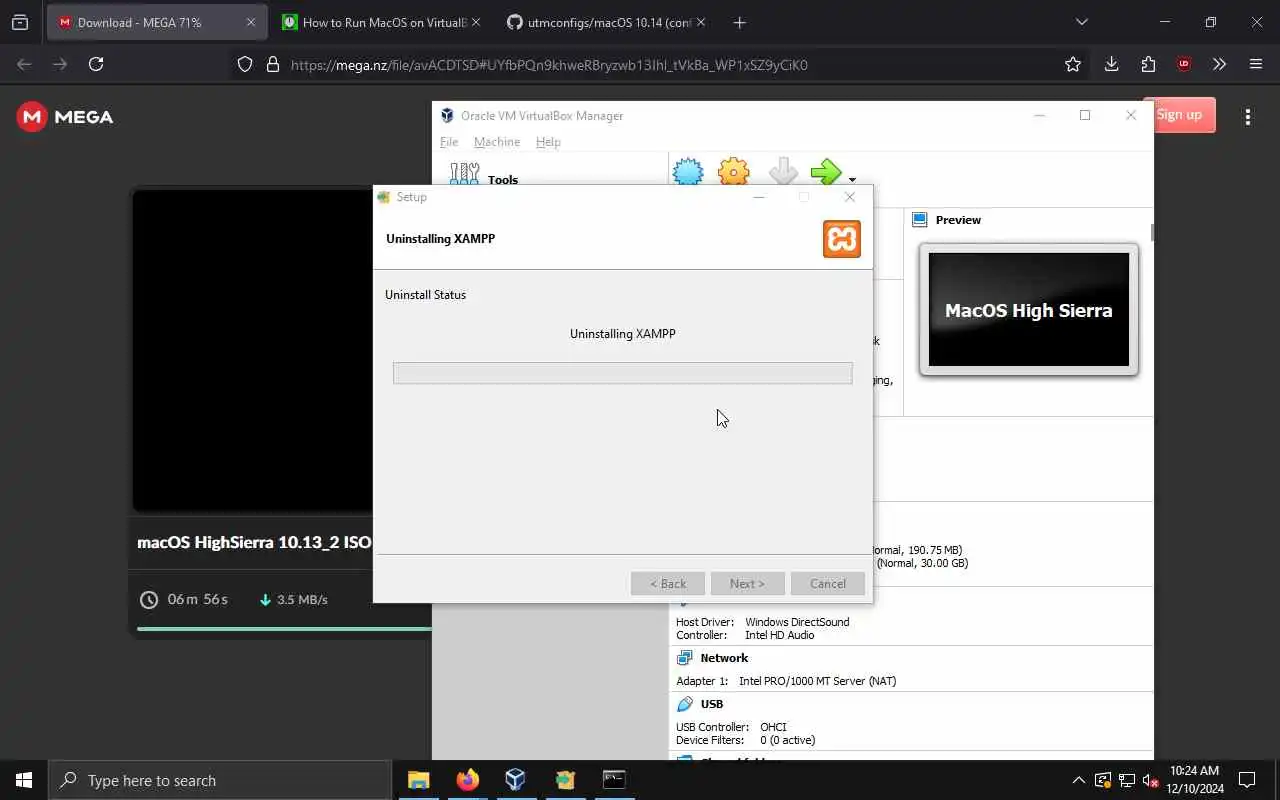Open MEGA three-dot options menu
Image resolution: width=1280 pixels, height=800 pixels.
tap(1247, 117)
